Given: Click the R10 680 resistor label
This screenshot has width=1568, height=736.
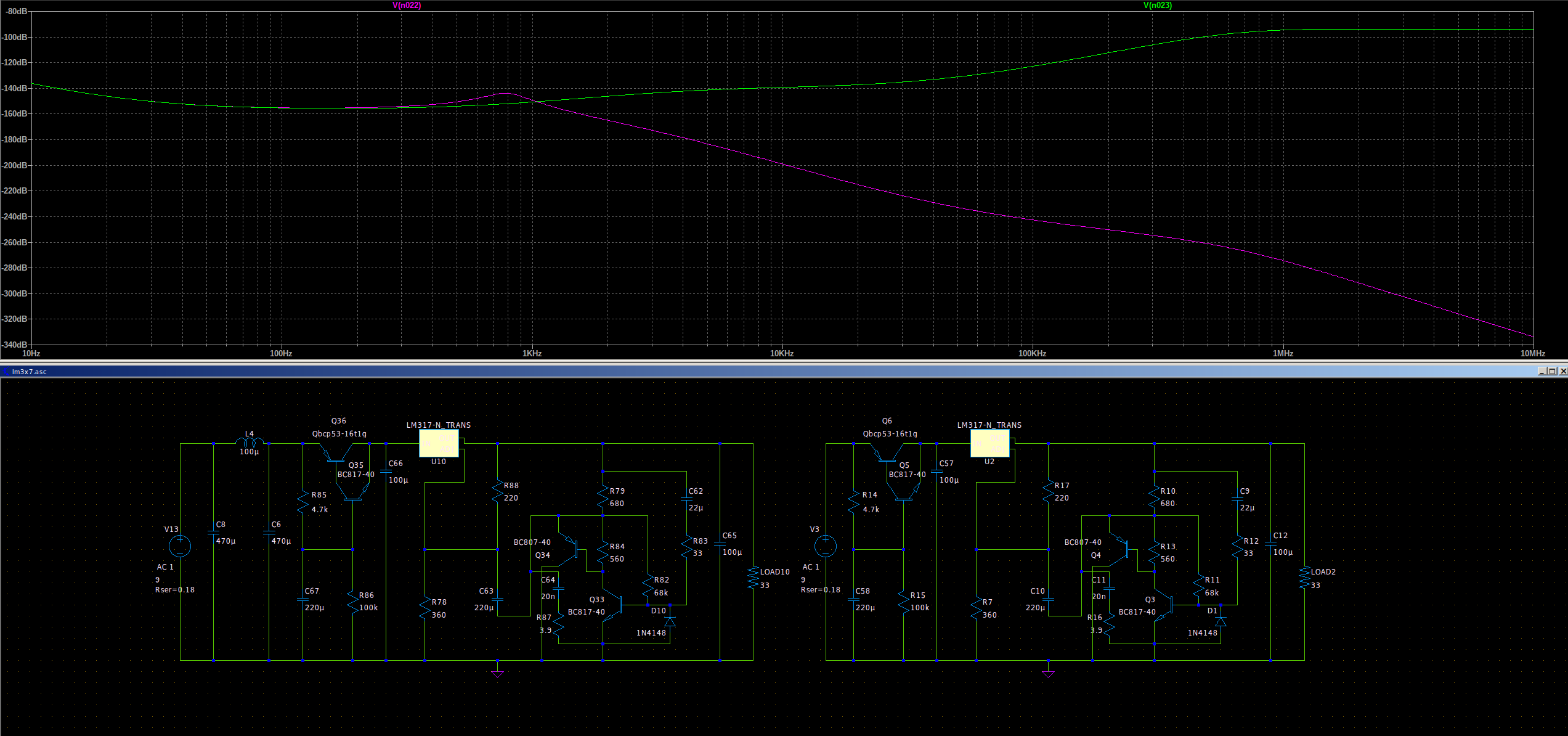Looking at the screenshot, I should pos(1168,497).
